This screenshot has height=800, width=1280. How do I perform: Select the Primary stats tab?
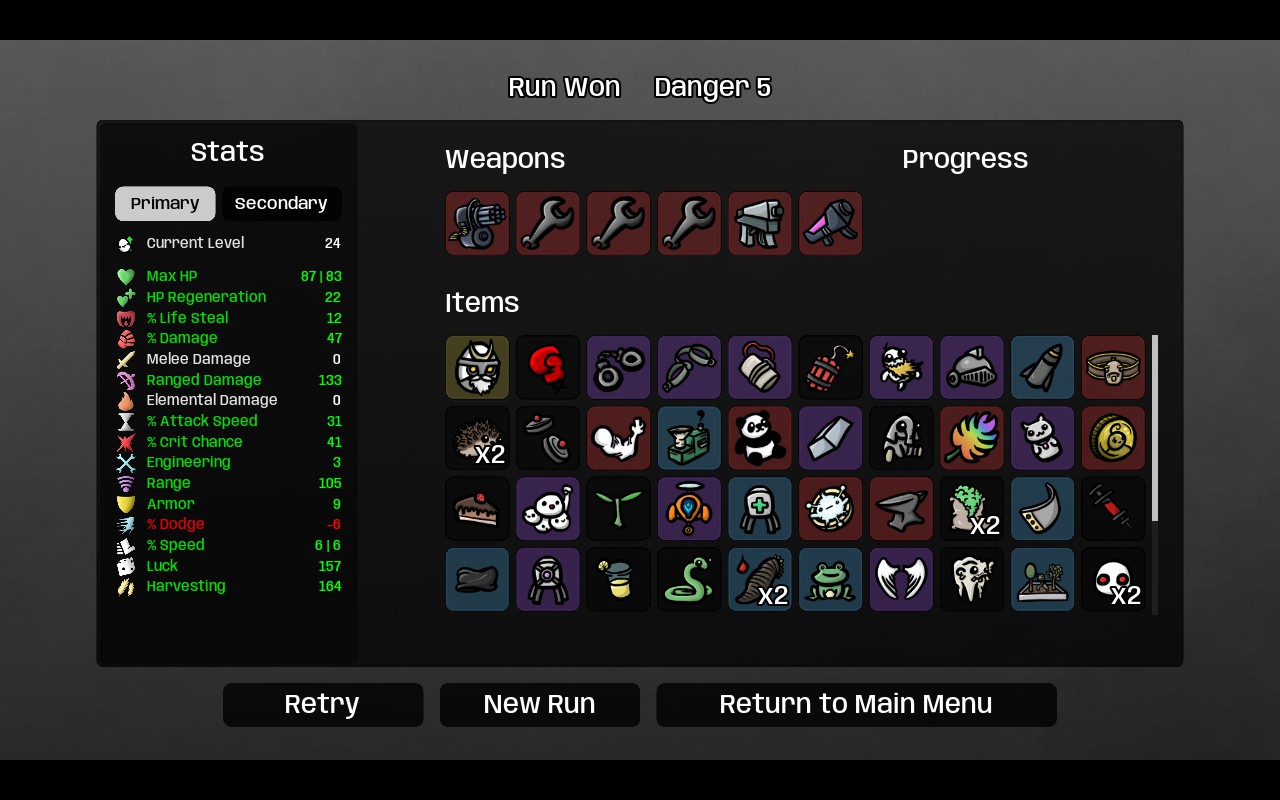pos(165,204)
